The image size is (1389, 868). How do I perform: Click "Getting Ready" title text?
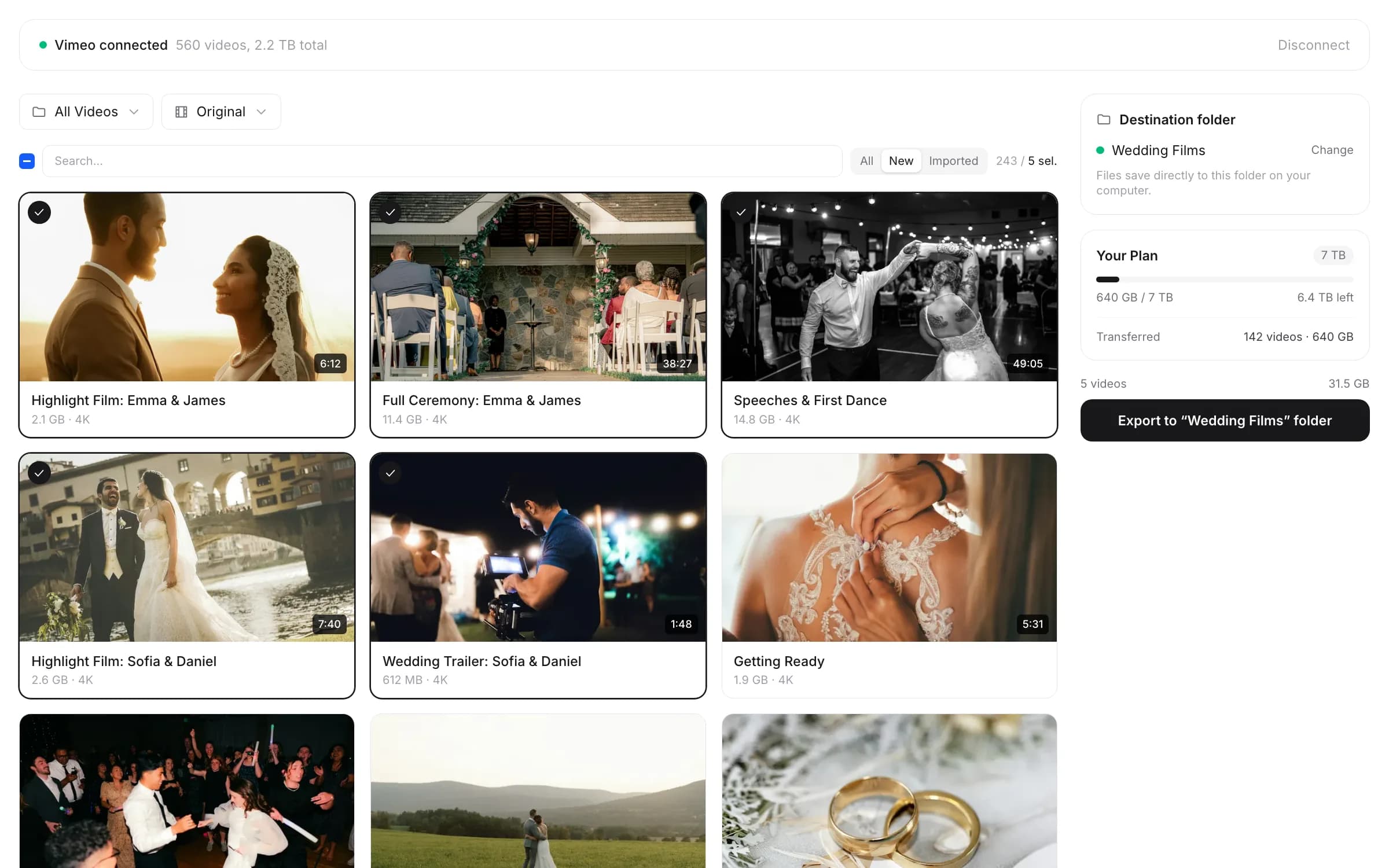[x=779, y=661]
